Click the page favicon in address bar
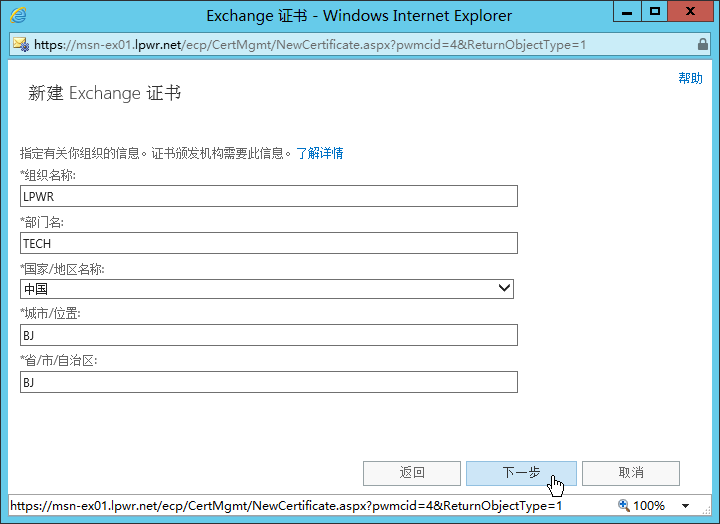This screenshot has height=524, width=720. click(x=21, y=45)
